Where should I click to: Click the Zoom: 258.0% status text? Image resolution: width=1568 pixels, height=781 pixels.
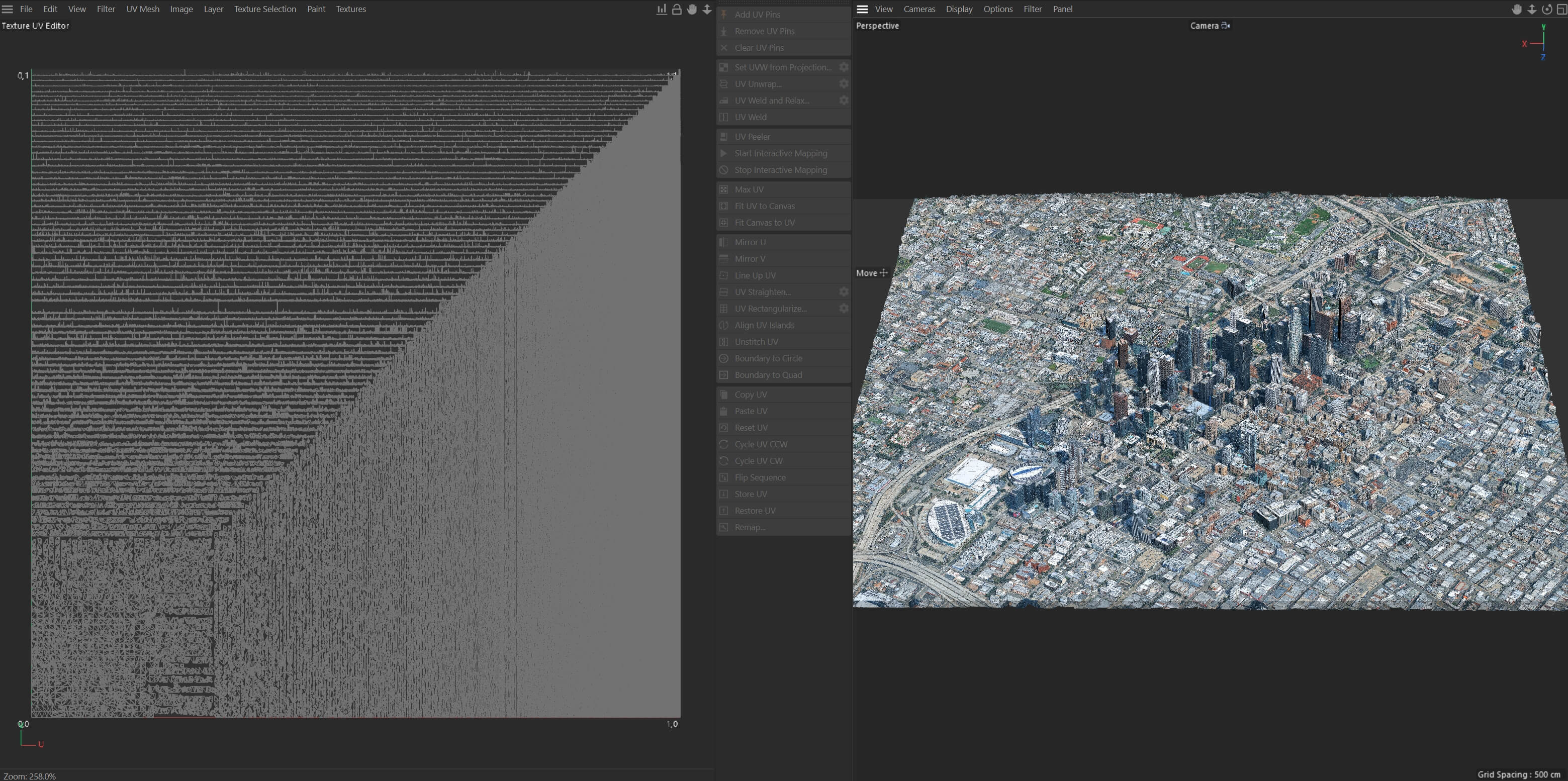(x=30, y=776)
